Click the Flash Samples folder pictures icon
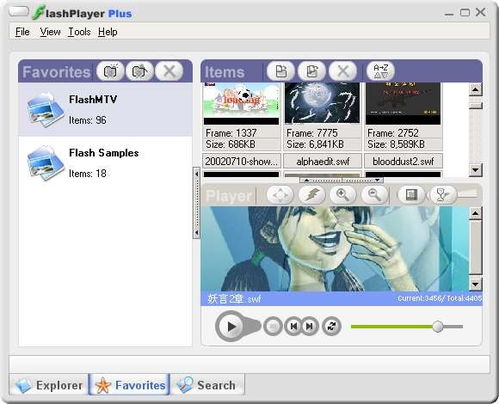 click(45, 163)
